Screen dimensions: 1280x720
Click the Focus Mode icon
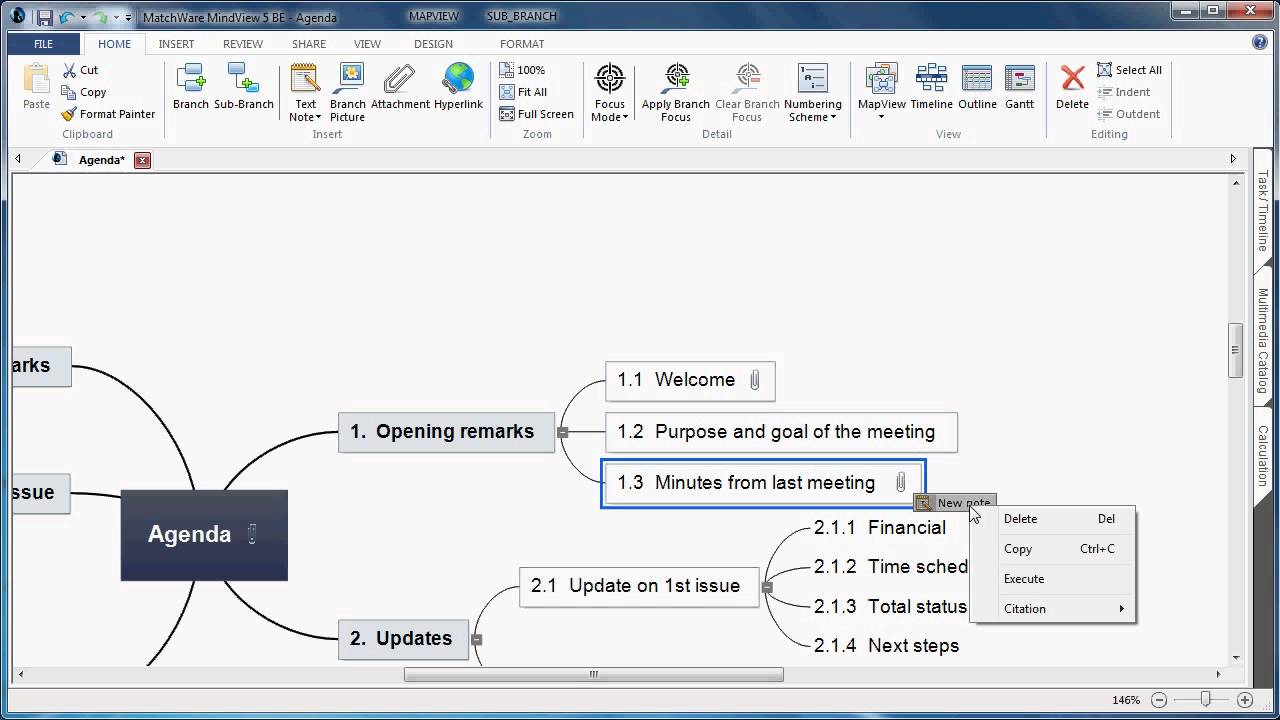click(x=609, y=78)
